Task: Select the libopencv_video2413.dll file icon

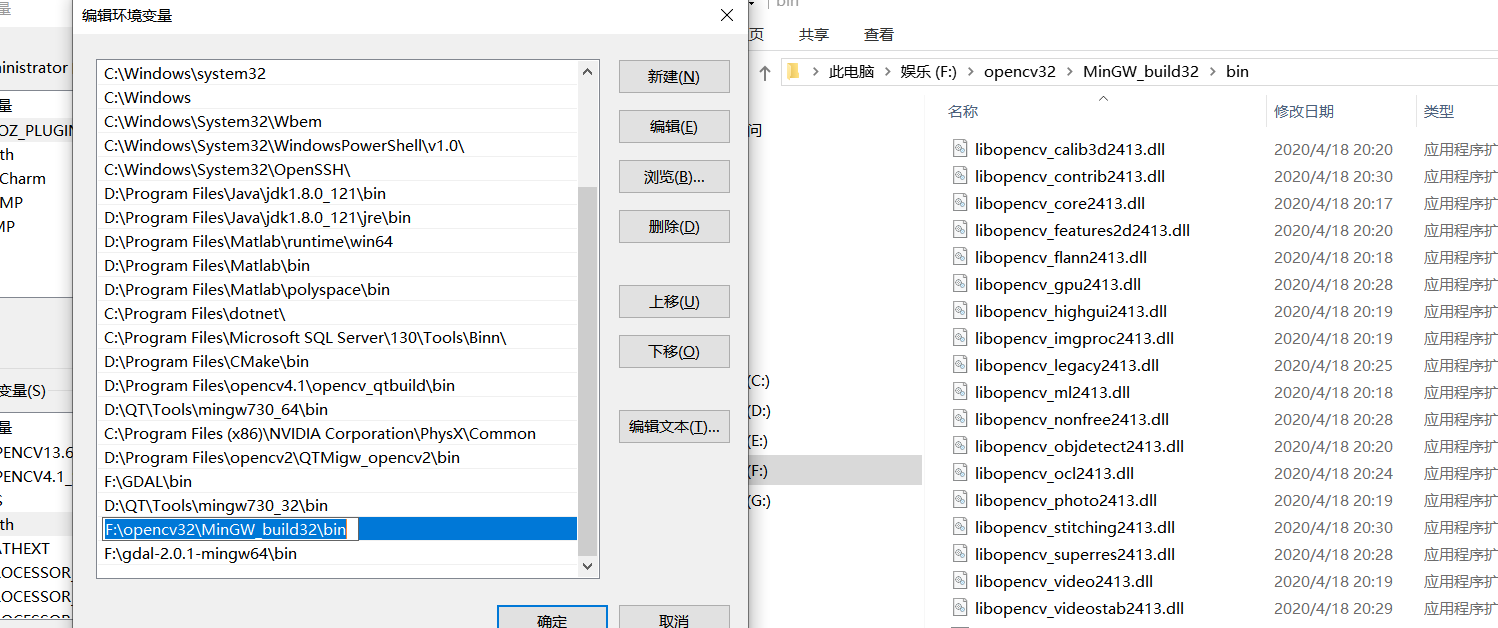Action: 960,582
